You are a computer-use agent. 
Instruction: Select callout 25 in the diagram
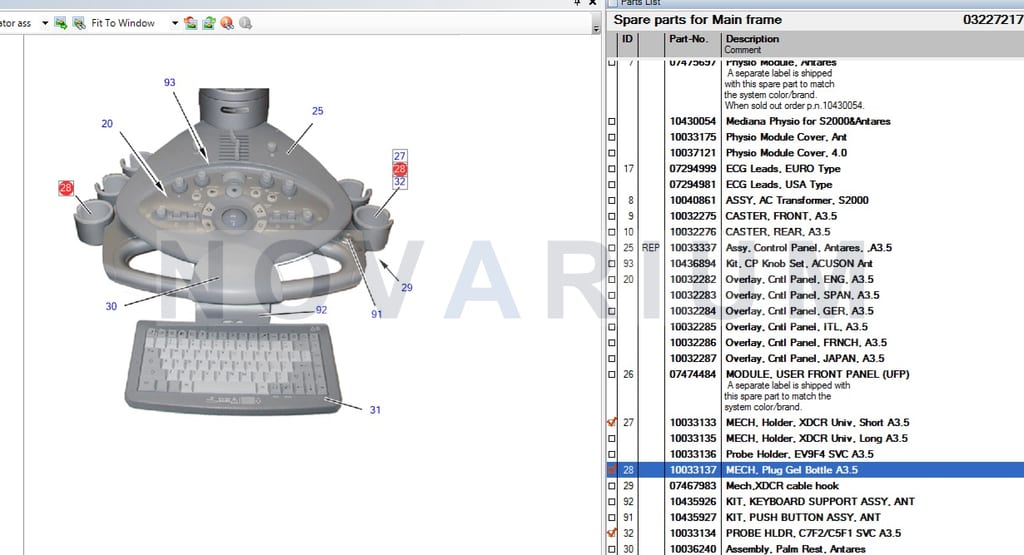pos(317,111)
